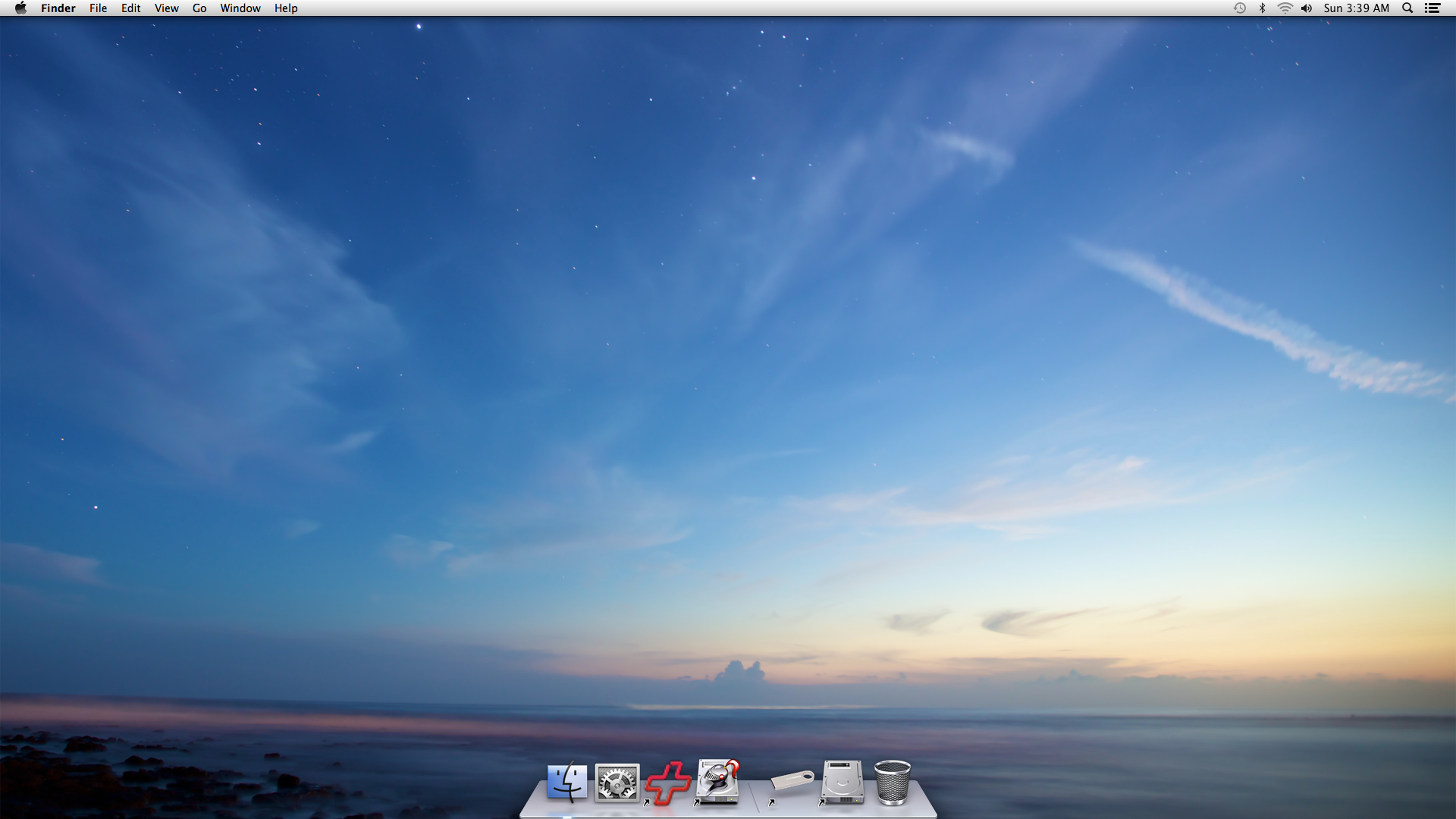
Task: Open the Finder application menu
Action: 58,8
